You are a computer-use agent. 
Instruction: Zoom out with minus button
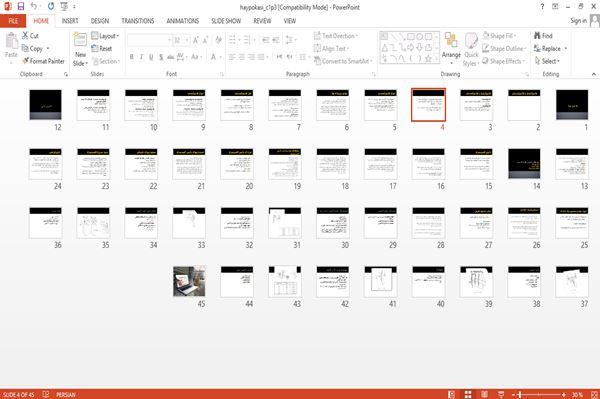514,394
